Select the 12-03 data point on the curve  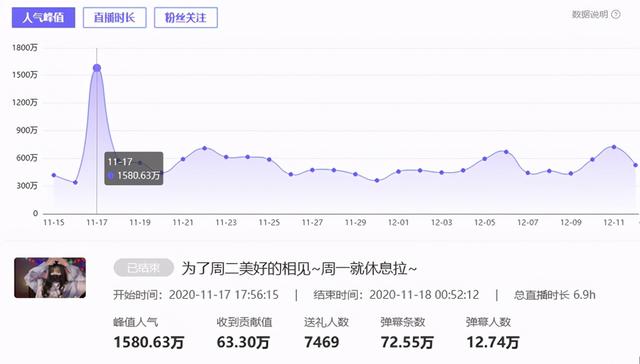[442, 173]
